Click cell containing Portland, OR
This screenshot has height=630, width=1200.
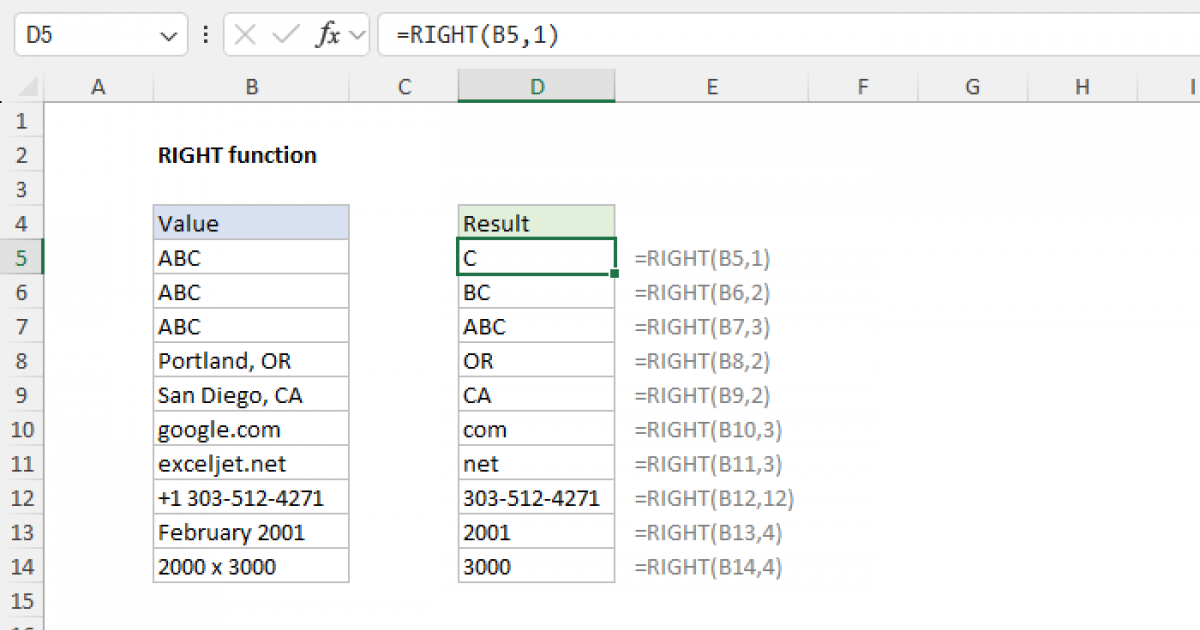[251, 361]
